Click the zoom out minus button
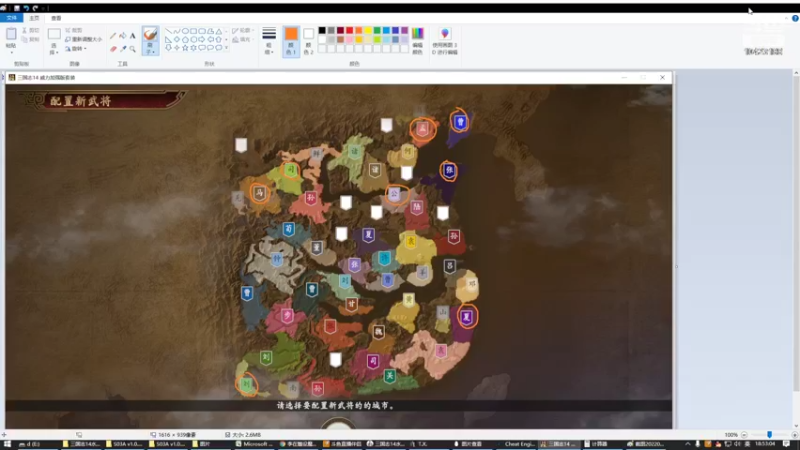 click(x=744, y=435)
